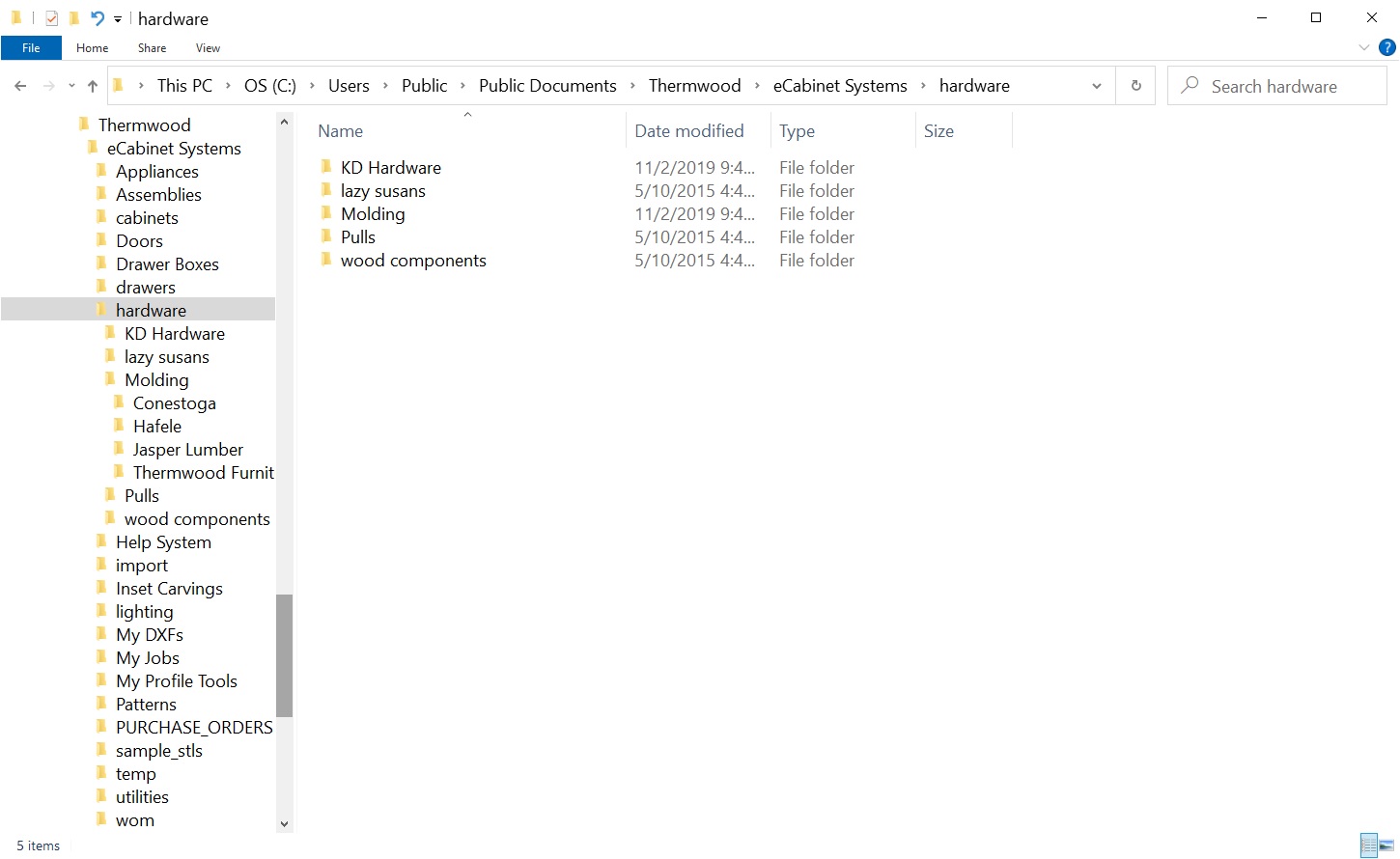
Task: Open the recent locations dropdown arrow
Action: pos(71,86)
